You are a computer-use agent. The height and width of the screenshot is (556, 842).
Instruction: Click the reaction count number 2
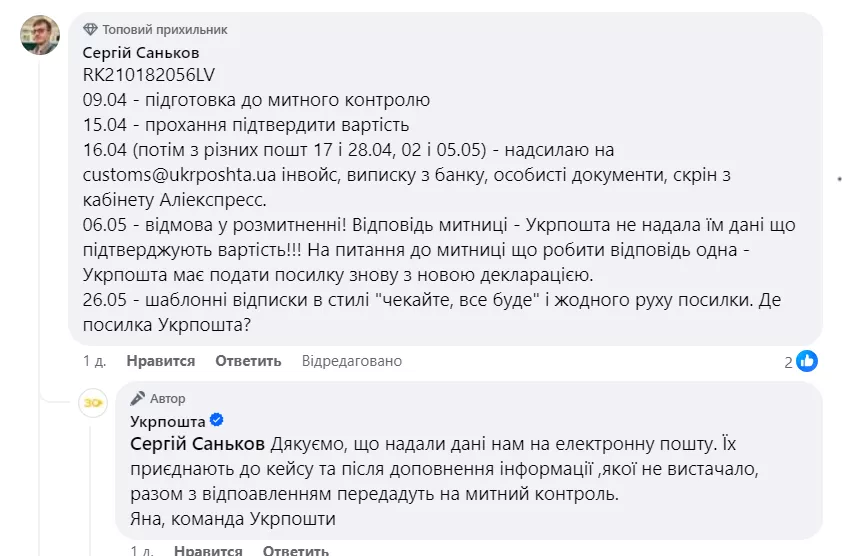pyautogui.click(x=788, y=362)
